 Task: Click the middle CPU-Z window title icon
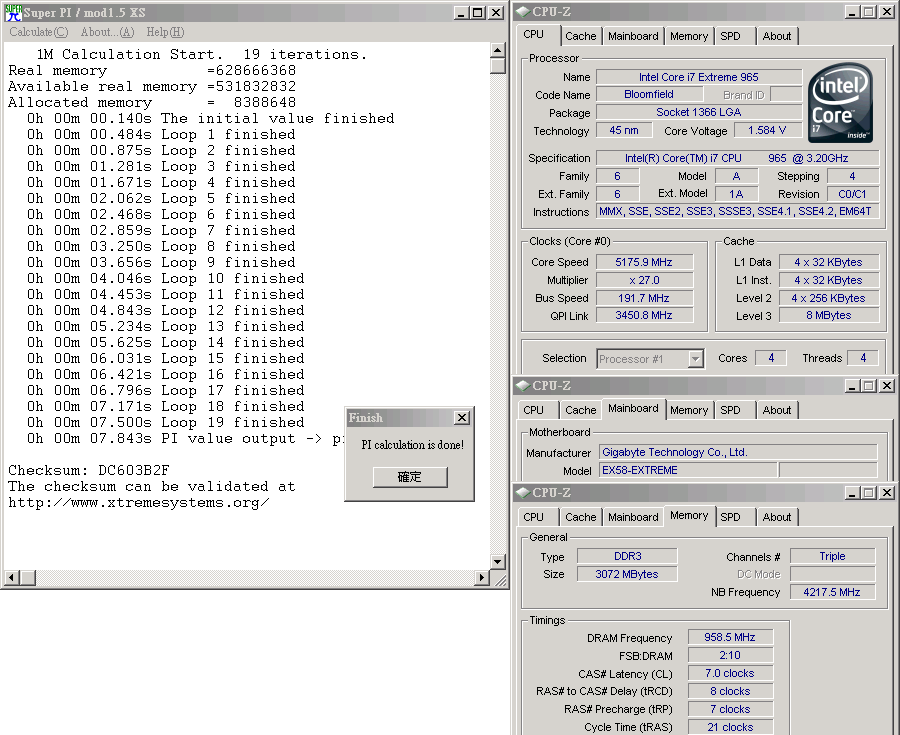(x=522, y=386)
